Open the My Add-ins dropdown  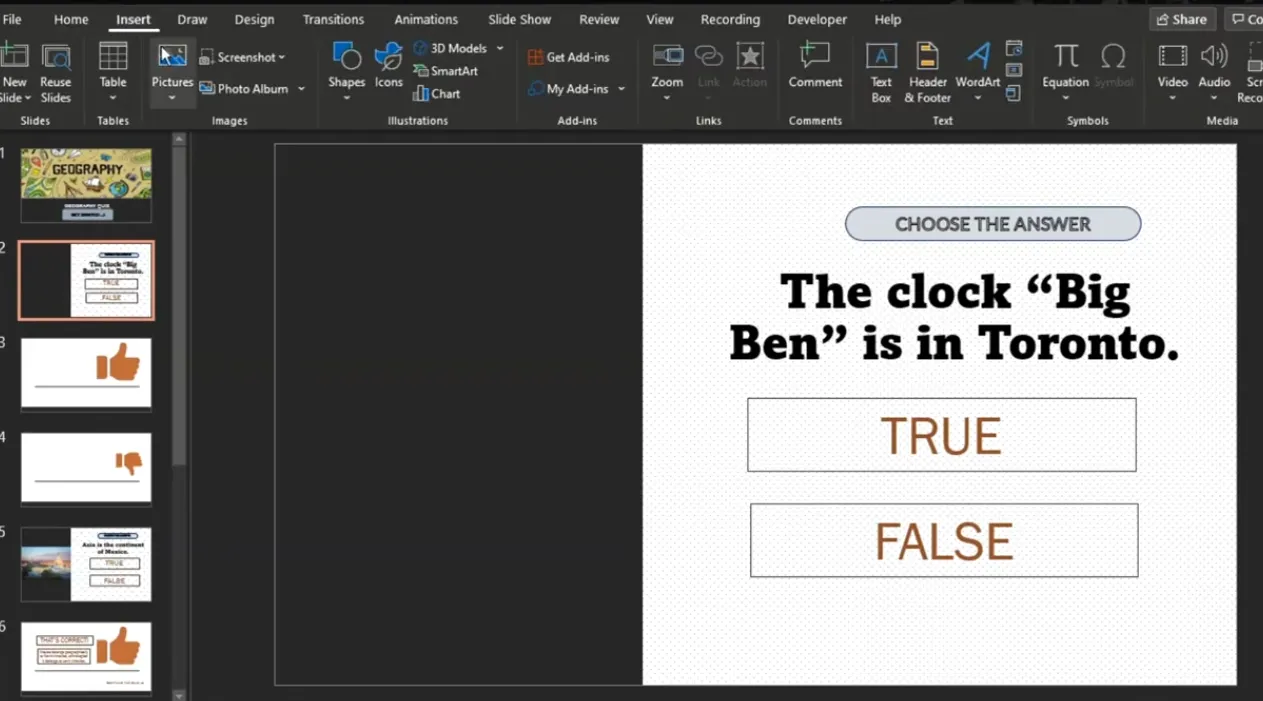(x=621, y=89)
